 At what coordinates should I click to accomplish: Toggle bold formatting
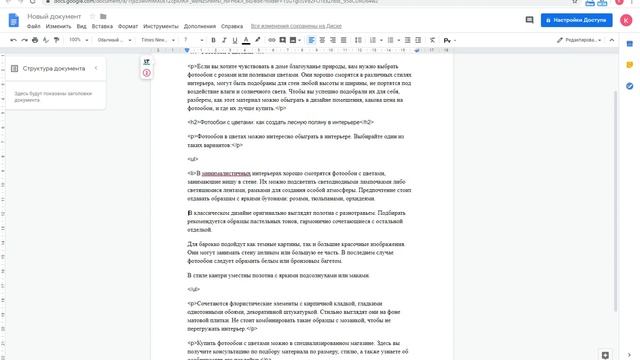pos(213,40)
